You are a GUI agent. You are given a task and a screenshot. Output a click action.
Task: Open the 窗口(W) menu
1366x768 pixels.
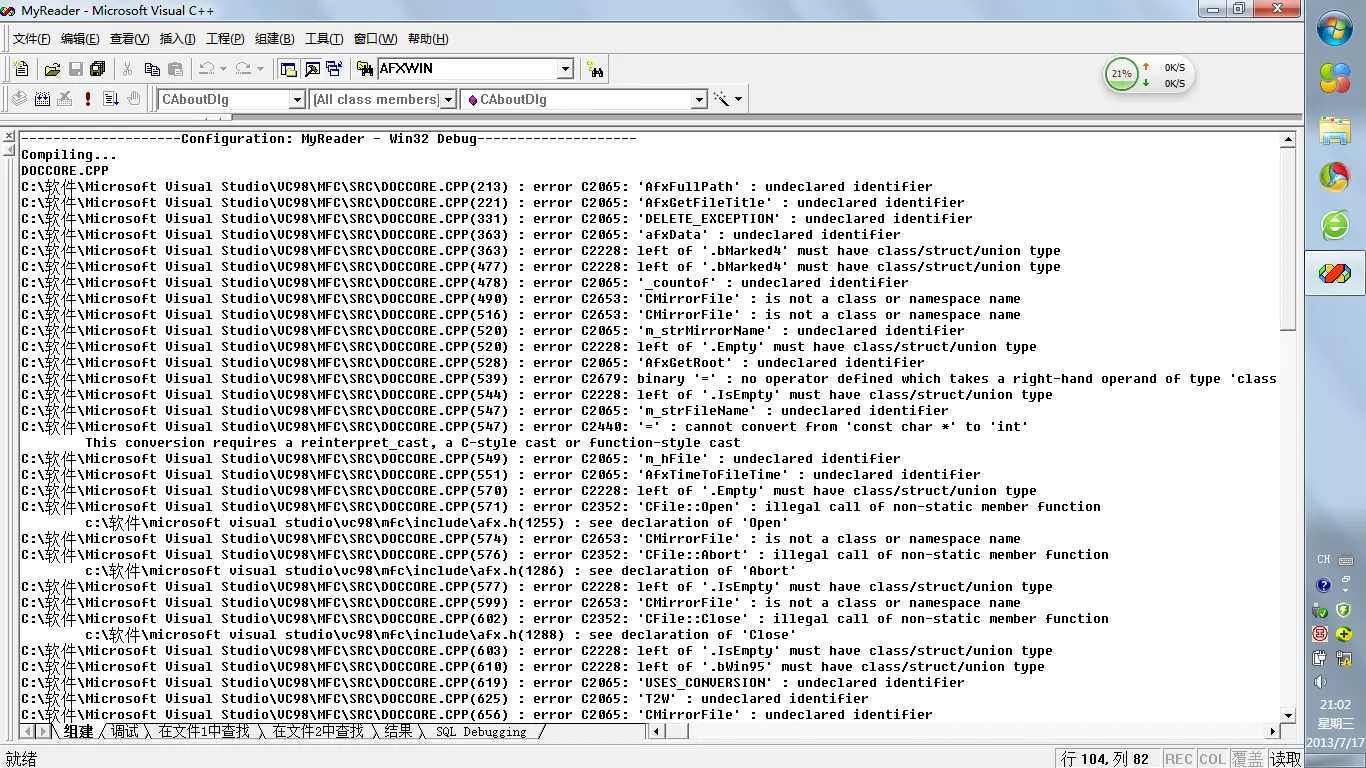click(x=375, y=39)
